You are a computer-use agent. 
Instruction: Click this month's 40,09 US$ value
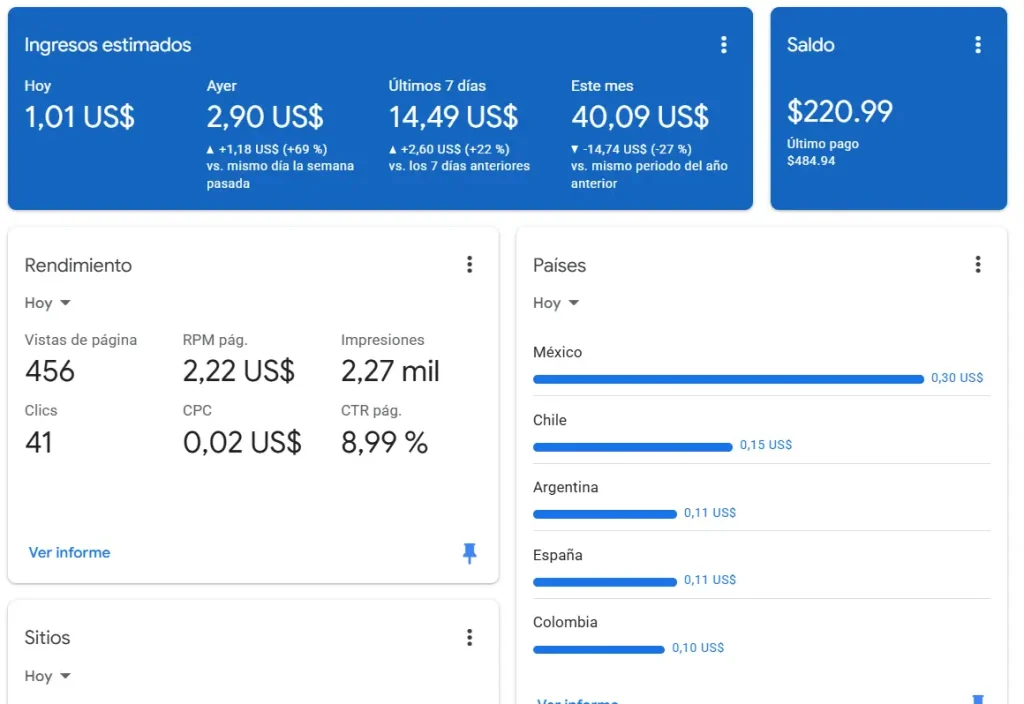point(639,118)
